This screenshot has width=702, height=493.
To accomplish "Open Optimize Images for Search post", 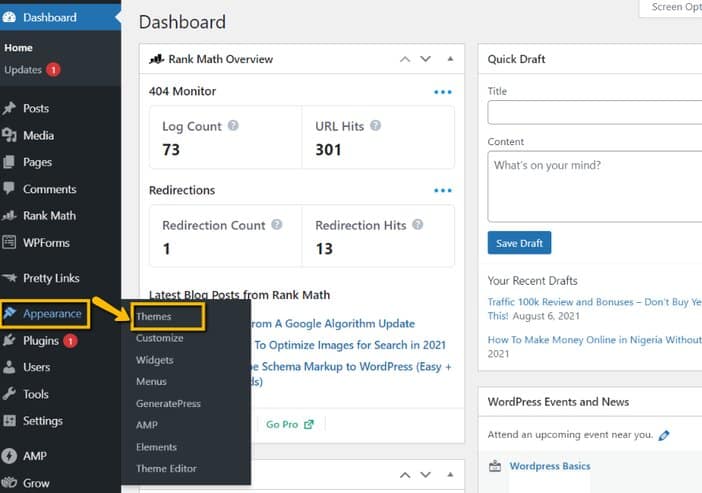I will click(350, 345).
